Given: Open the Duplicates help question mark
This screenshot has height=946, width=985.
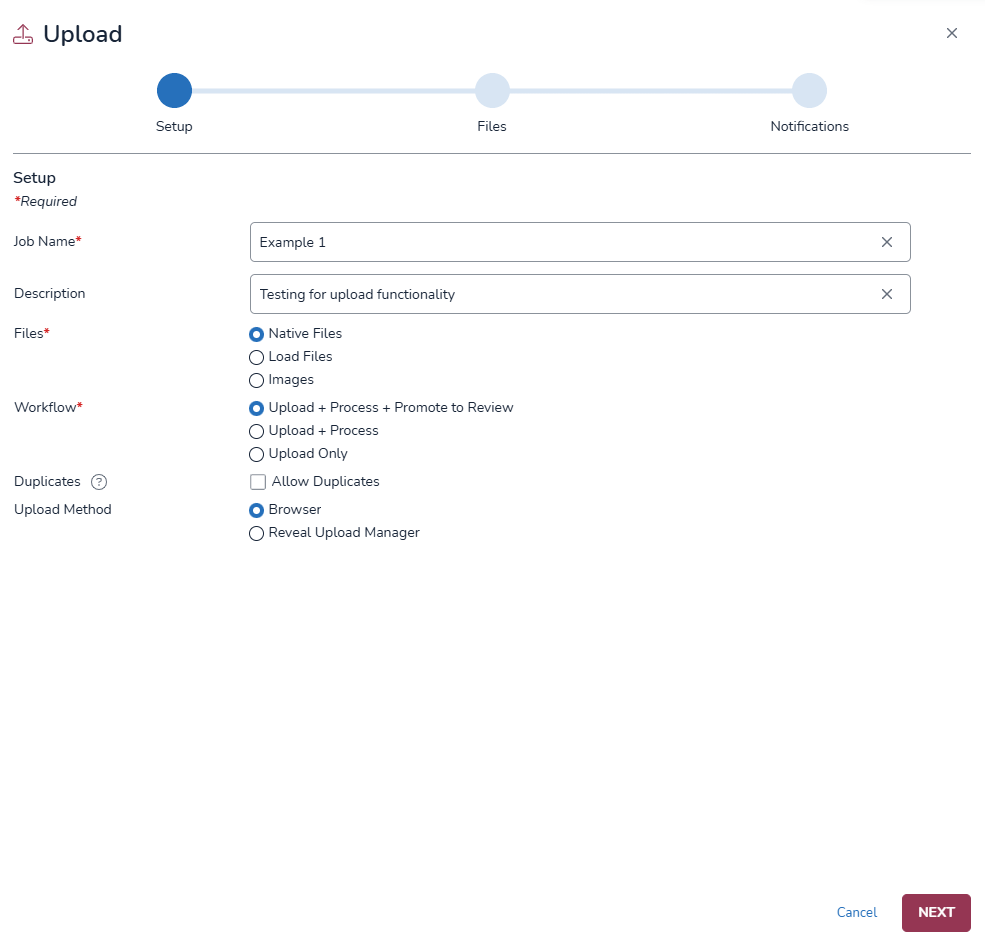Looking at the screenshot, I should [x=99, y=482].
